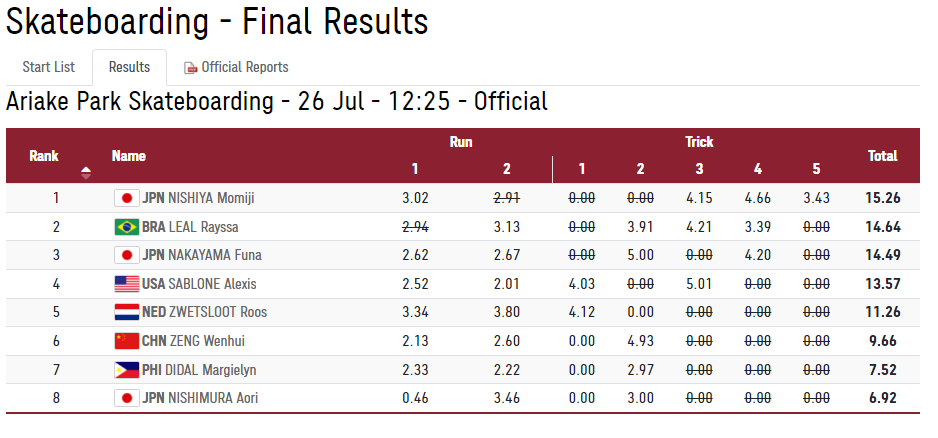Viewport: 938px width, 438px height.
Task: Click the China flag beside ZENG Wenhui
Action: pos(126,341)
